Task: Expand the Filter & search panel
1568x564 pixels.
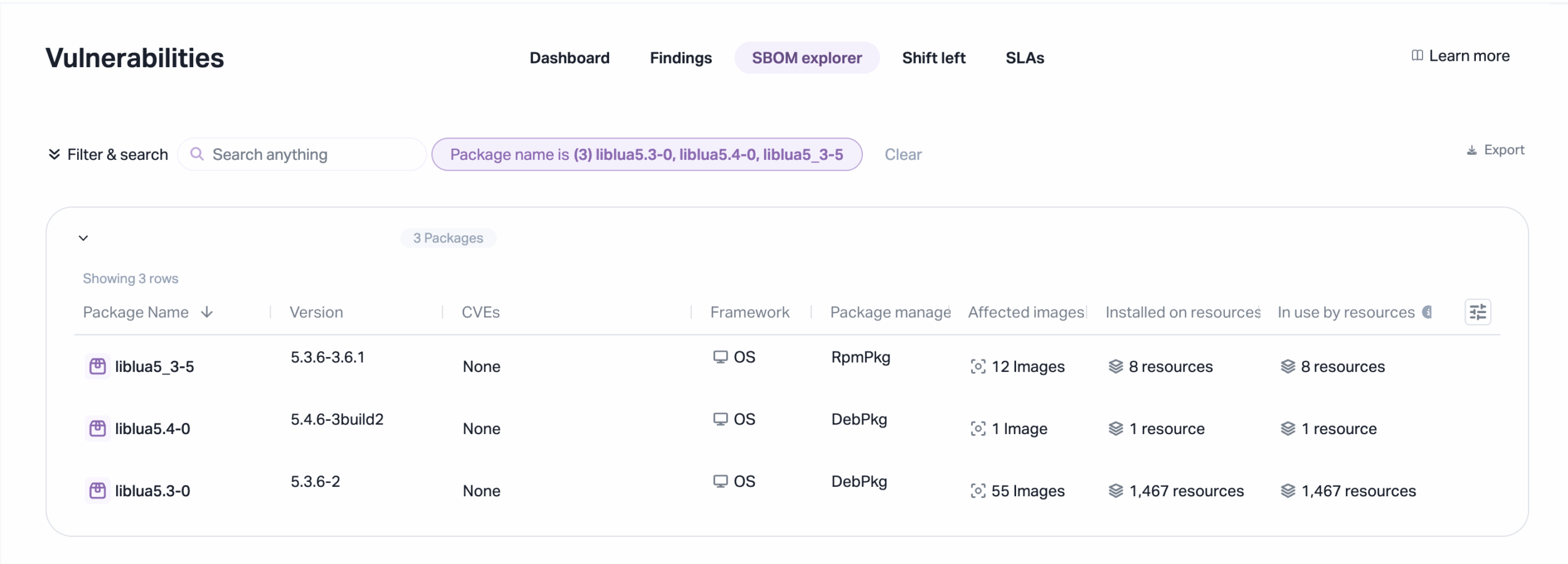Action: pos(108,154)
